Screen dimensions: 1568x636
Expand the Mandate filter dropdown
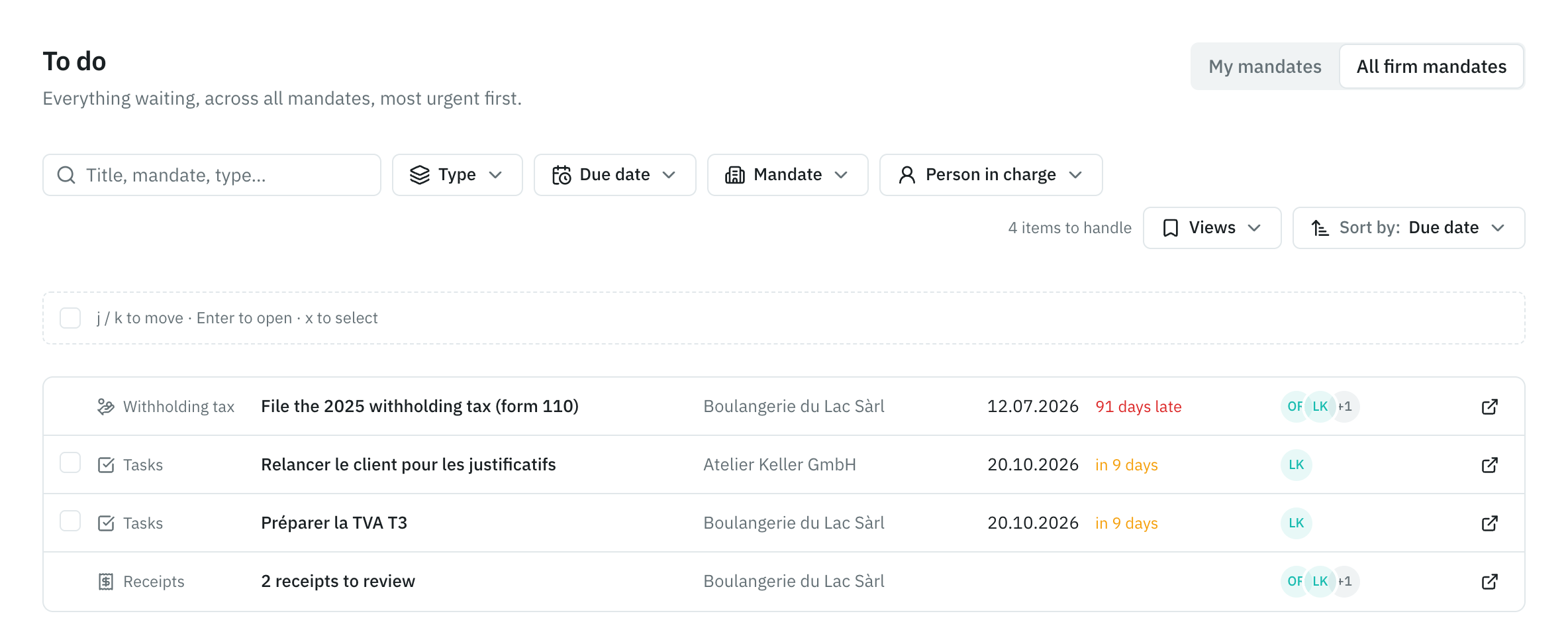787,175
